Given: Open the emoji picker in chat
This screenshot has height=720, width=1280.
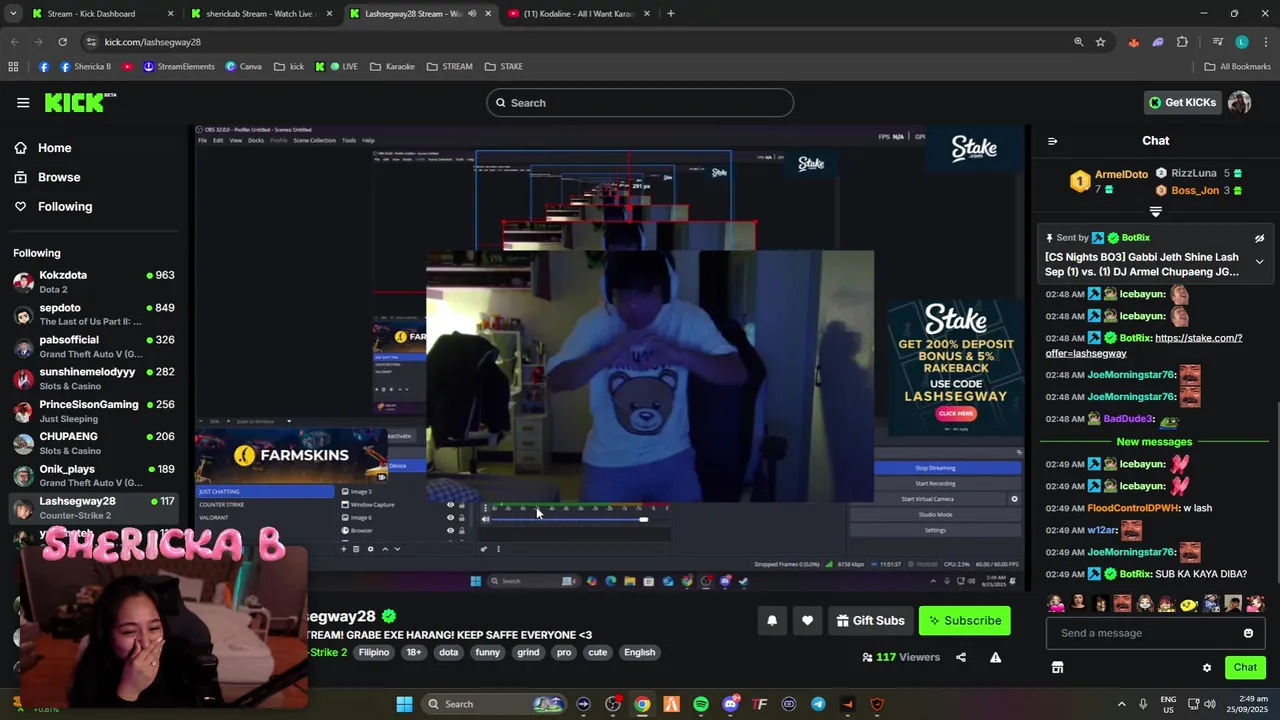Looking at the screenshot, I should click(x=1248, y=633).
